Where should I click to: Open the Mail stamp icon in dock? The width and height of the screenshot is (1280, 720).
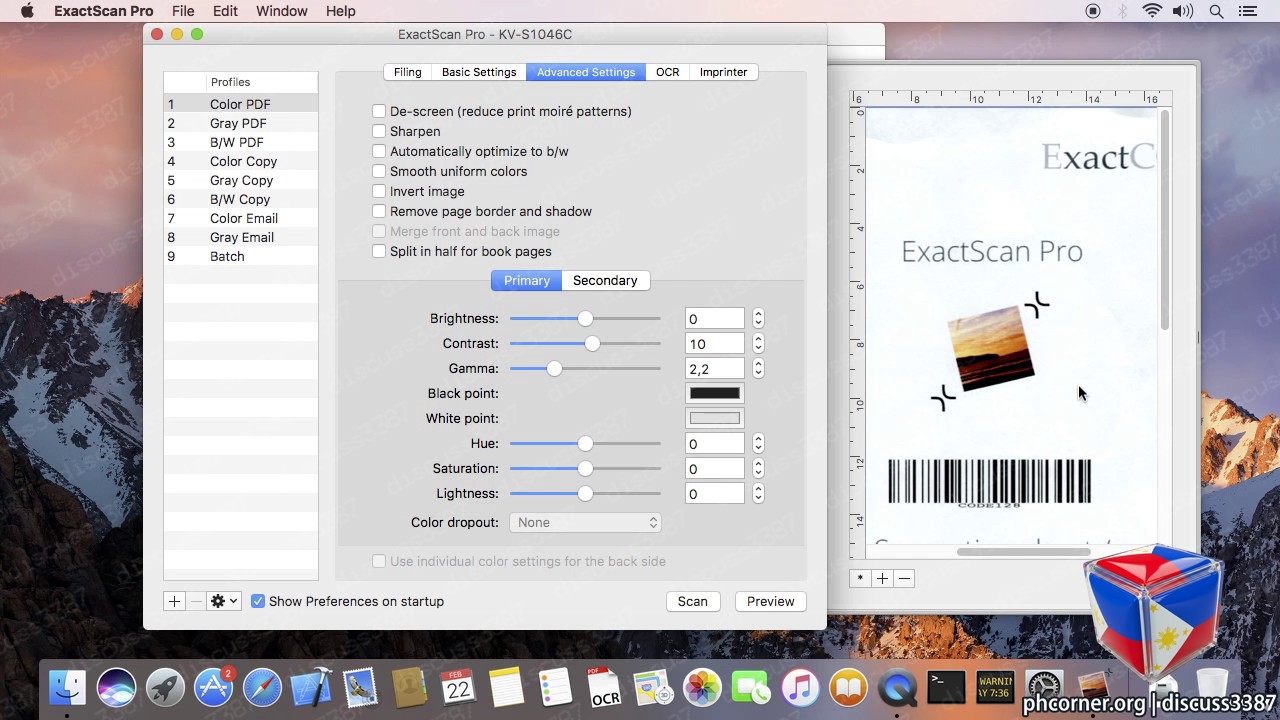[x=360, y=688]
